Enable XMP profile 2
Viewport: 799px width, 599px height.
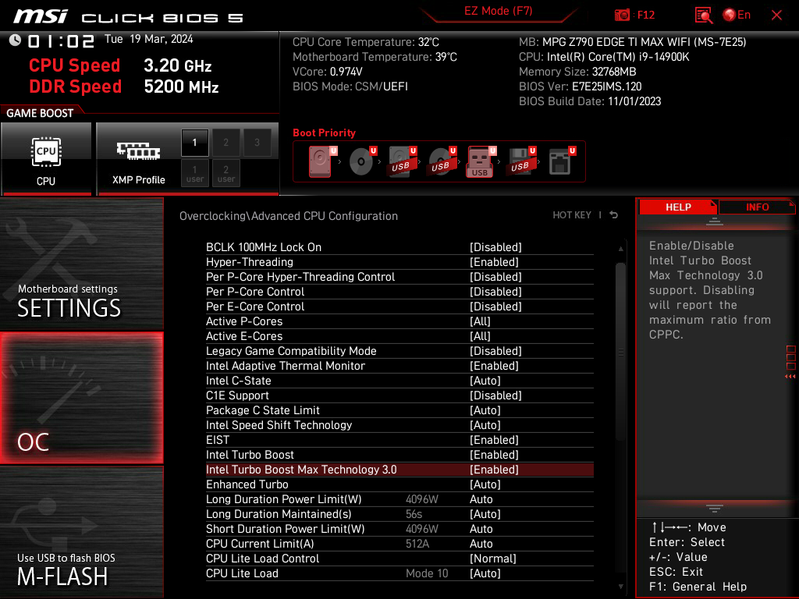pos(226,143)
